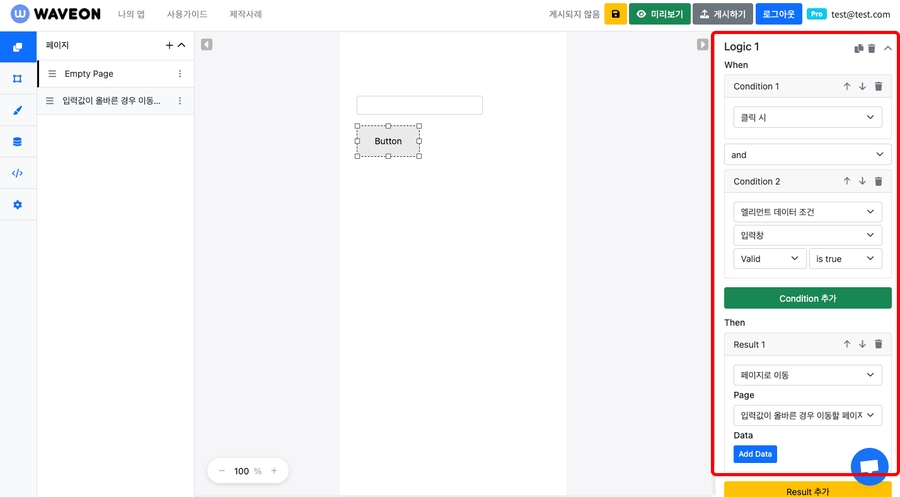Image resolution: width=900 pixels, height=497 pixels.
Task: Click the 게시되지 않음 status text
Action: coord(574,14)
